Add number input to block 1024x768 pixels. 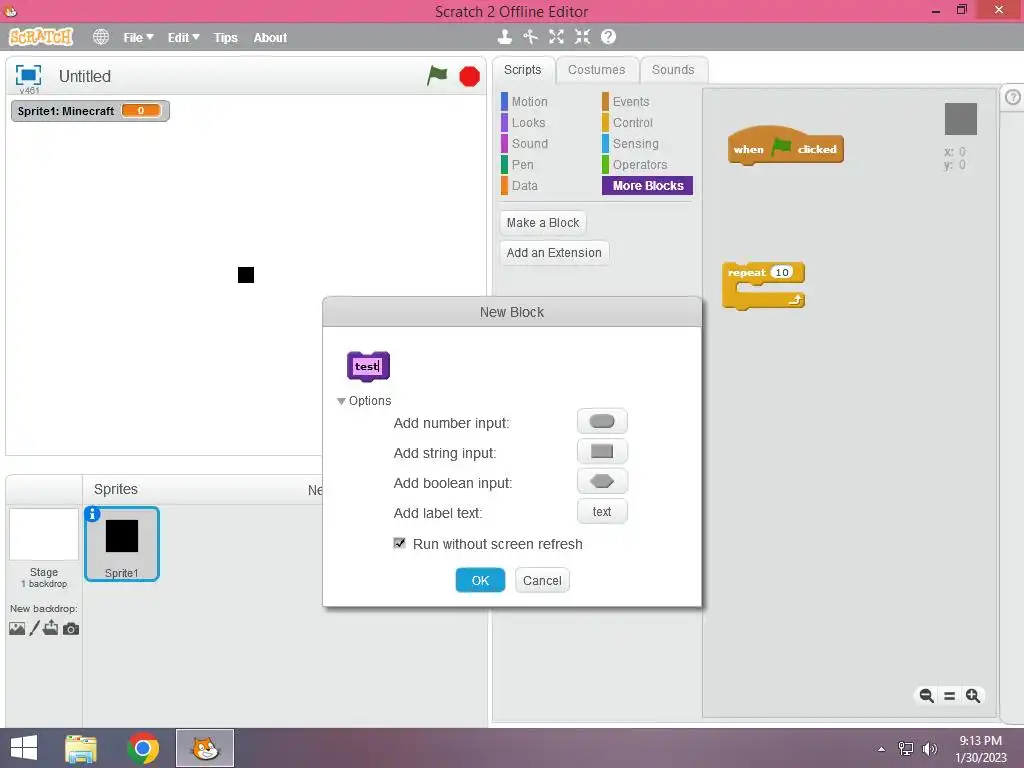pyautogui.click(x=601, y=421)
